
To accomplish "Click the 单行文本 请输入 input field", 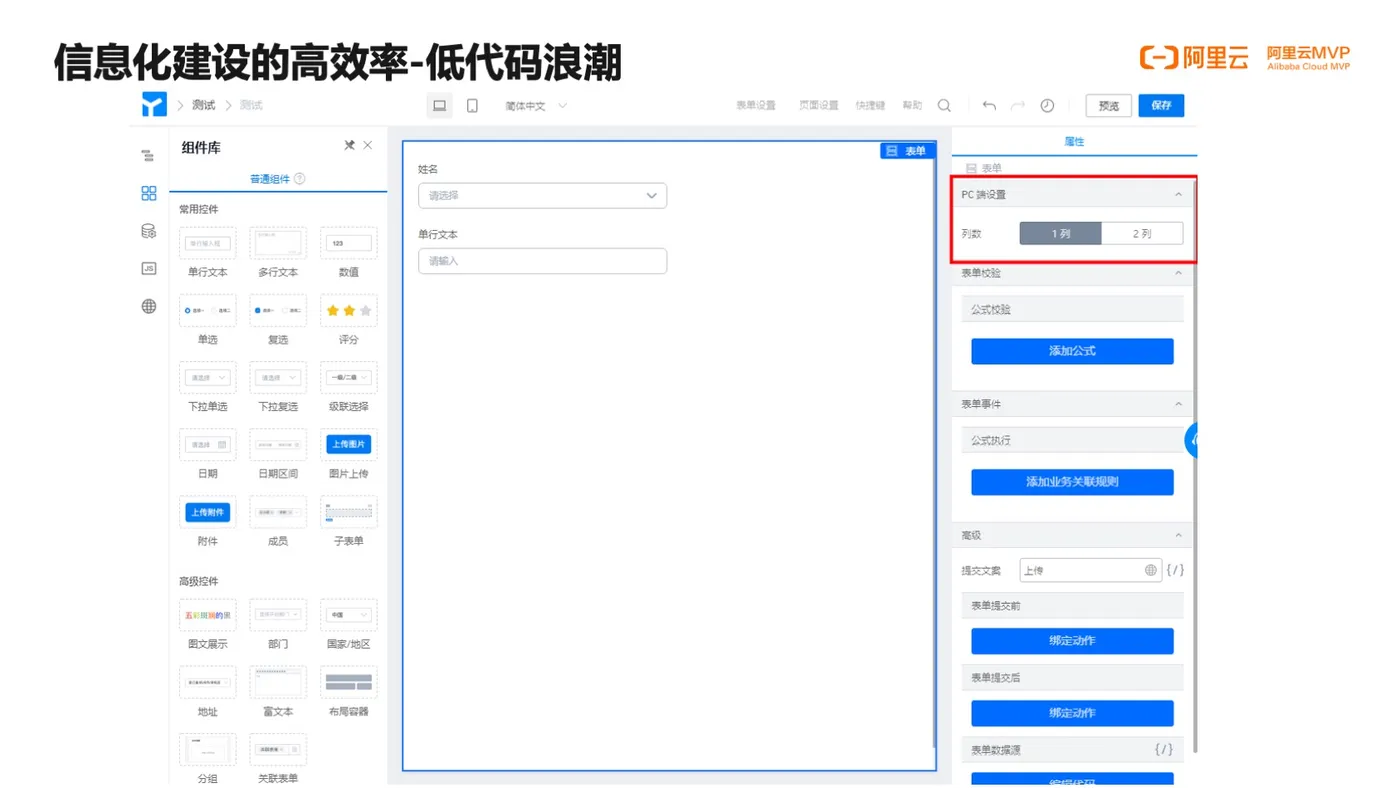I will (542, 261).
